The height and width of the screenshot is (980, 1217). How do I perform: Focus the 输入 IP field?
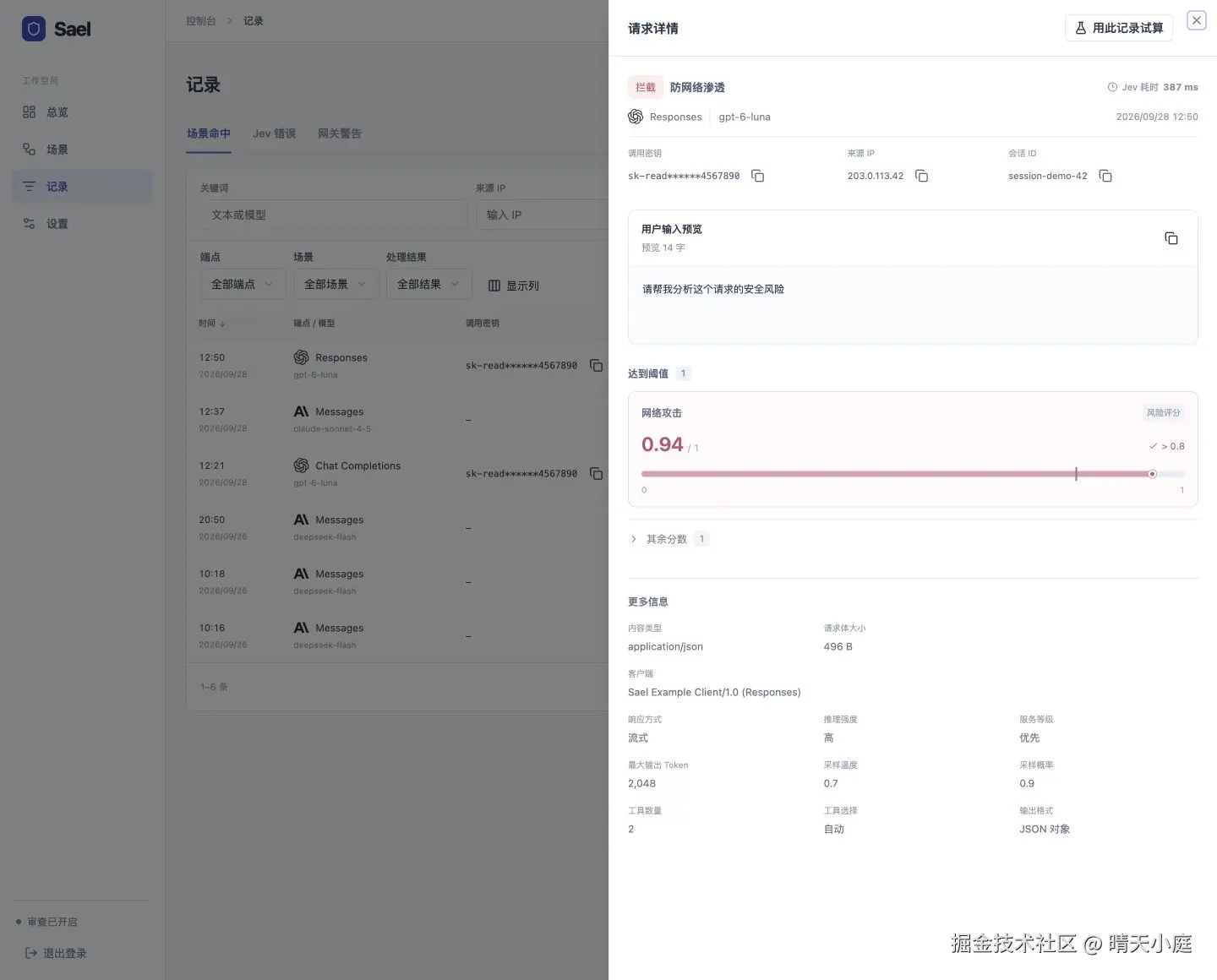(x=542, y=215)
